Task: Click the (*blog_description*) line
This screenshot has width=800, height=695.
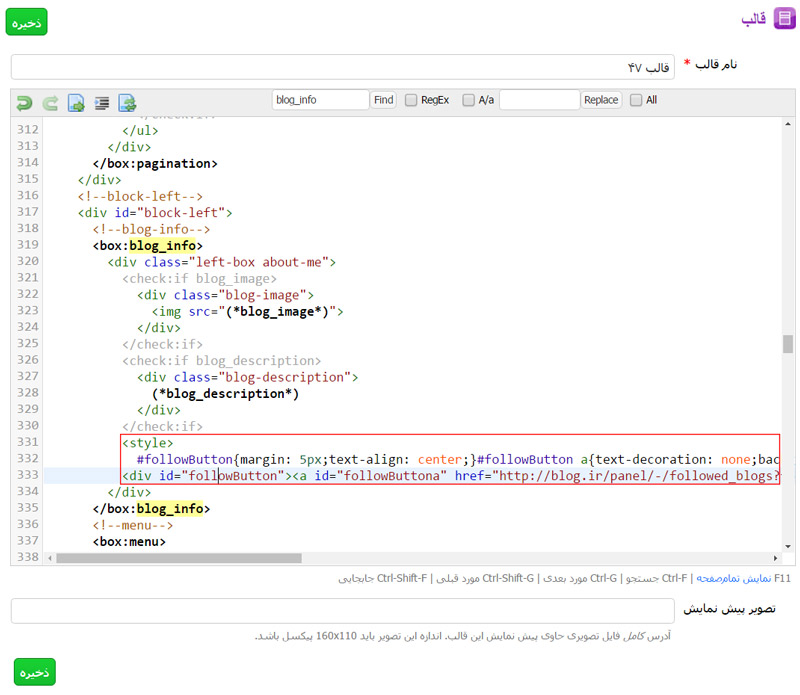Action: [225, 394]
